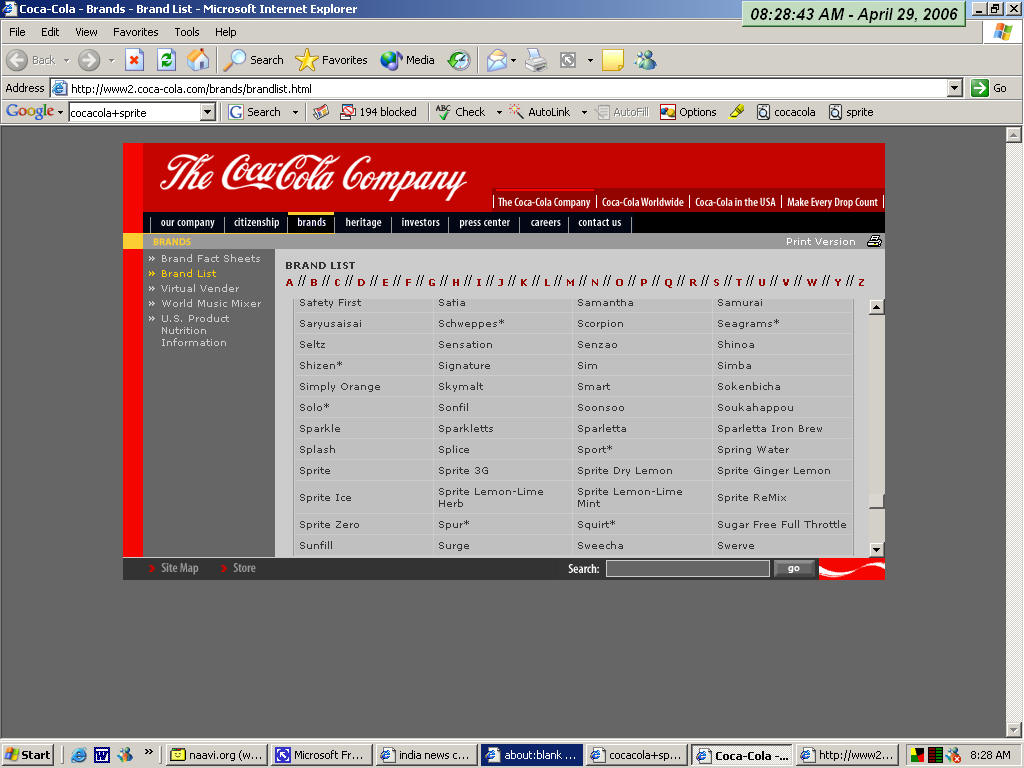The image size is (1024, 768).
Task: Open the World Music Mixer link
Action: 211,304
